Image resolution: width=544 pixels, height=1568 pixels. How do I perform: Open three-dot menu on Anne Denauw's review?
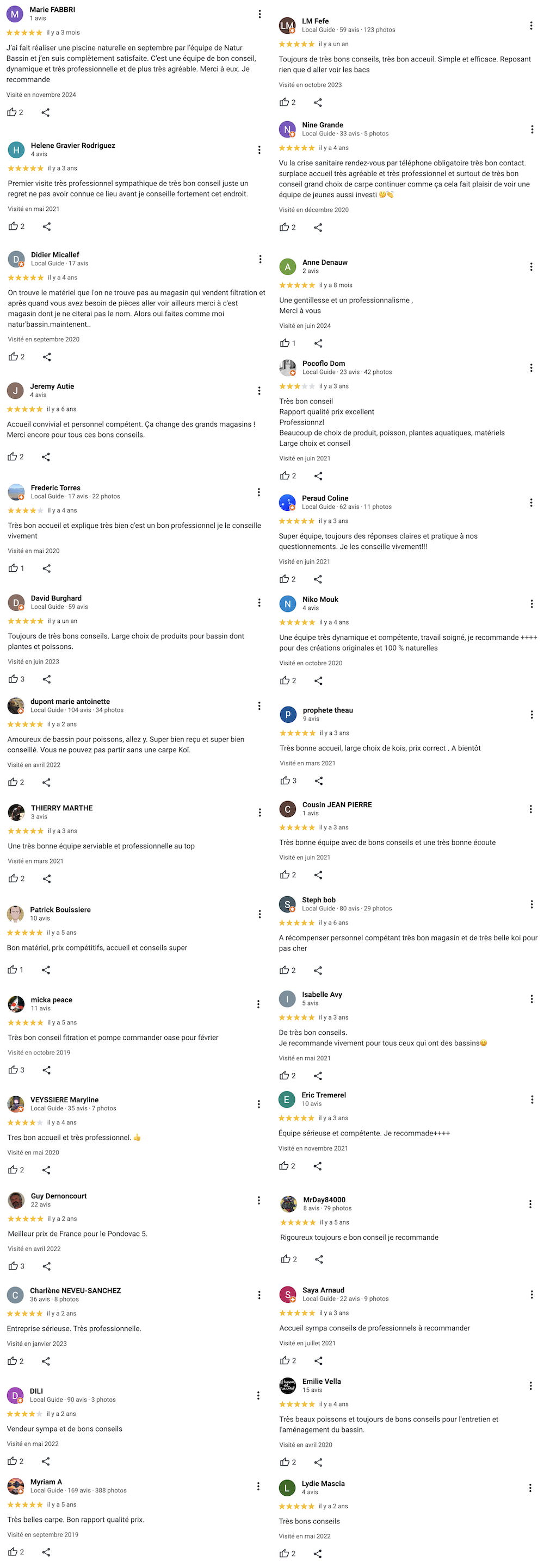(x=530, y=267)
